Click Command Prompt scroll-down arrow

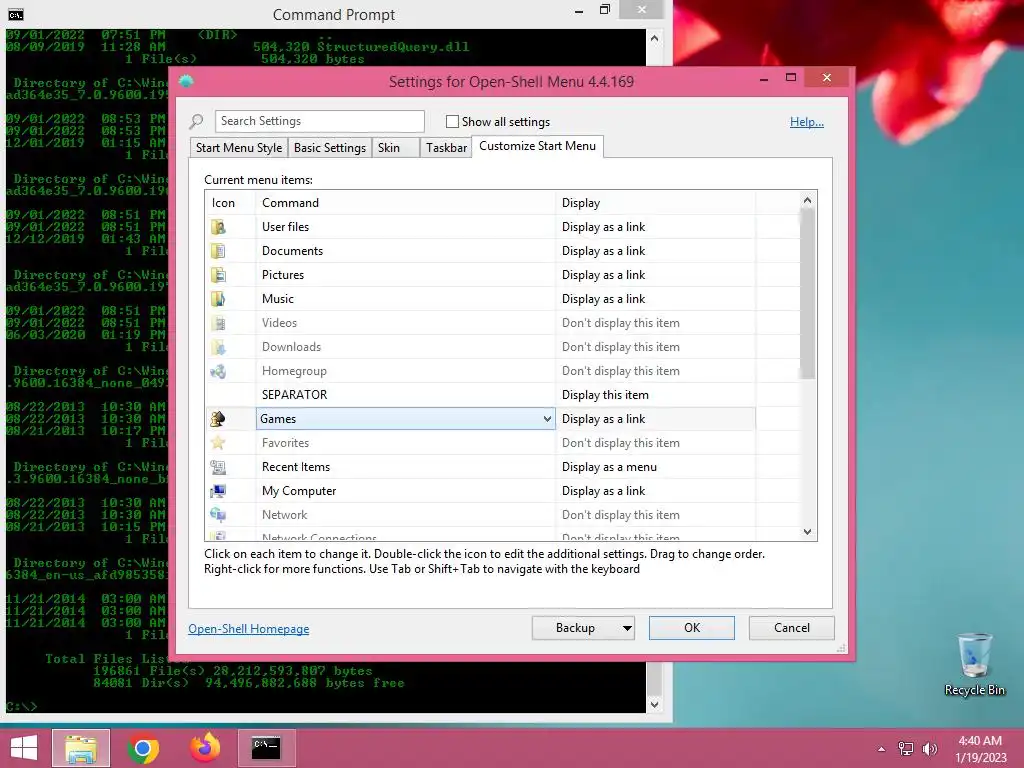pyautogui.click(x=654, y=705)
